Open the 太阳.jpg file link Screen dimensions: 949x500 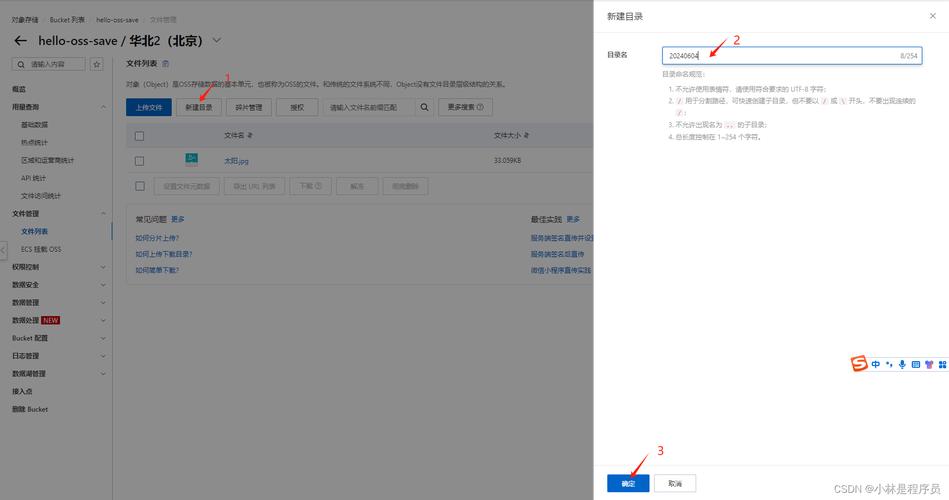tap(236, 161)
